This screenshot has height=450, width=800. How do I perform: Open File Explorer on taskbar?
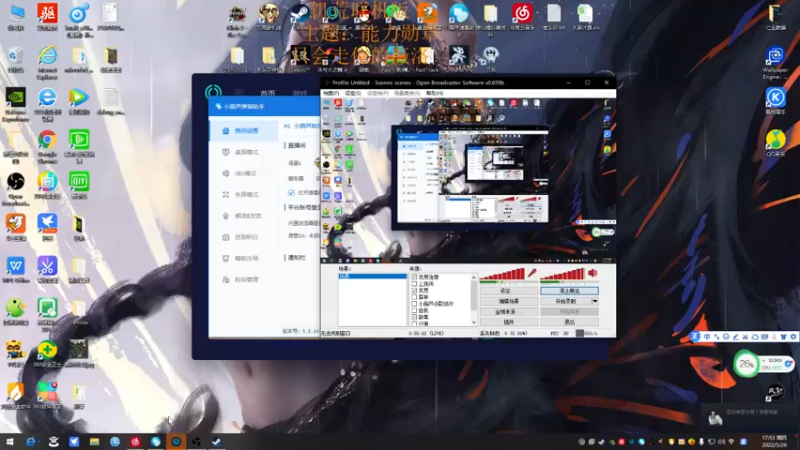(94, 441)
